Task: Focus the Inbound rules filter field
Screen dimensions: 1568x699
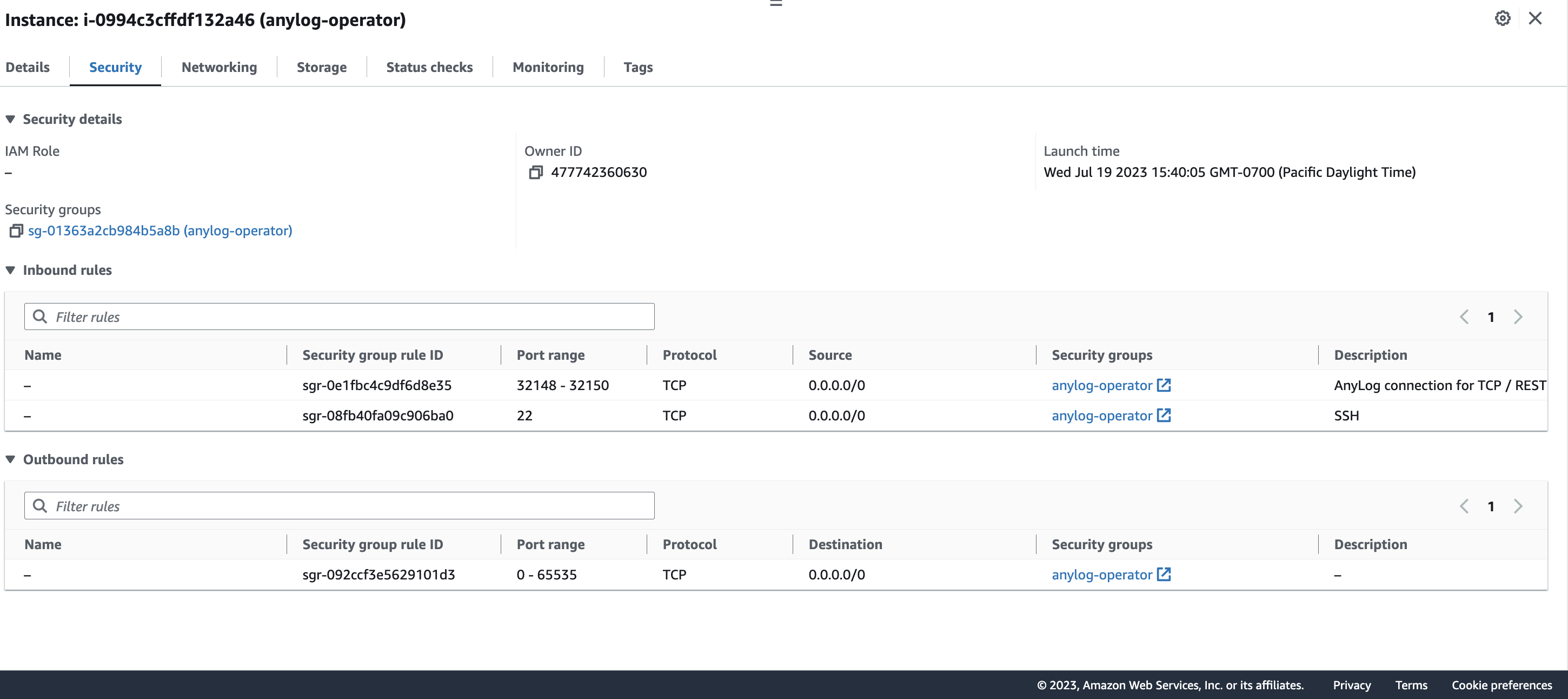Action: point(339,316)
